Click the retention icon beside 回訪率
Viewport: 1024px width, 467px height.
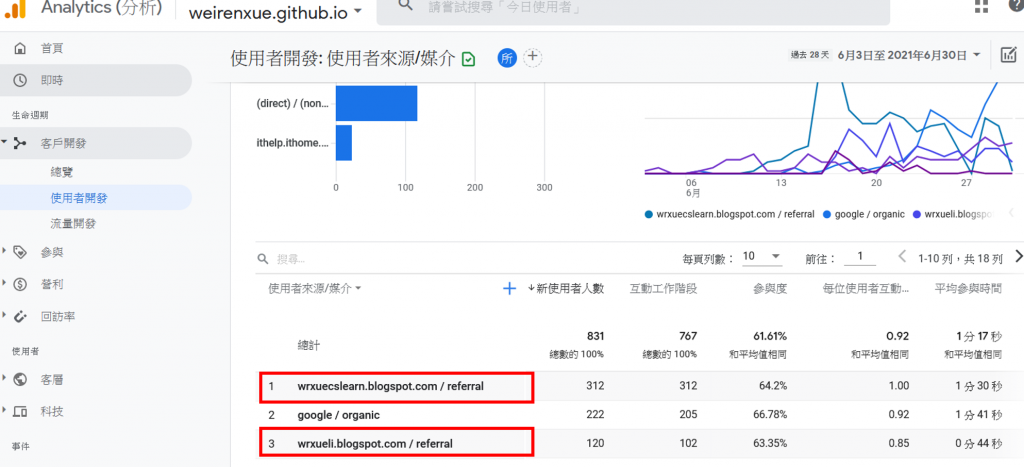[20, 316]
